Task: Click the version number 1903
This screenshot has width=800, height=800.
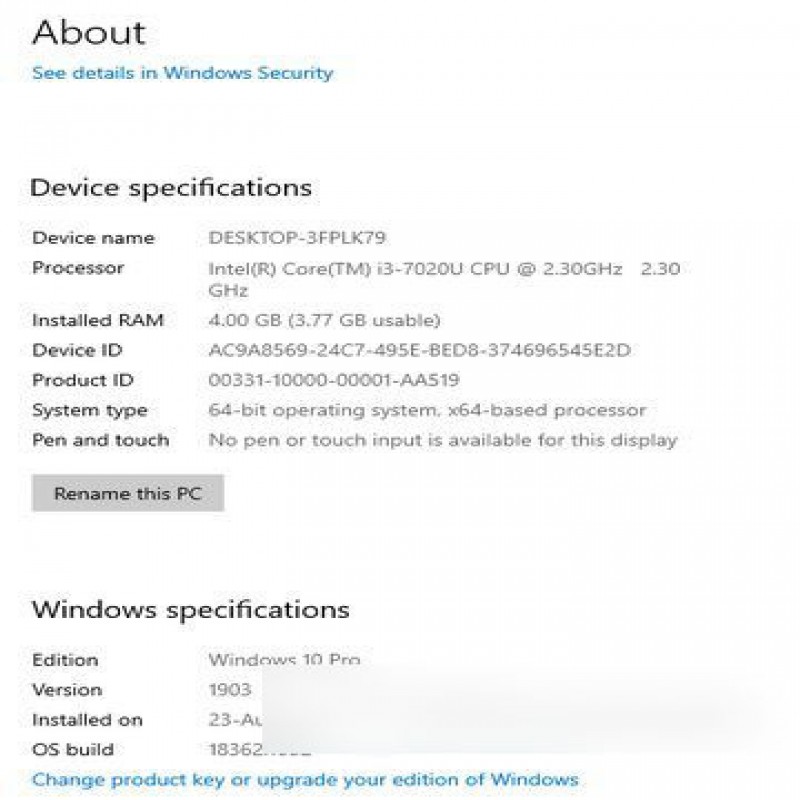Action: pos(230,690)
